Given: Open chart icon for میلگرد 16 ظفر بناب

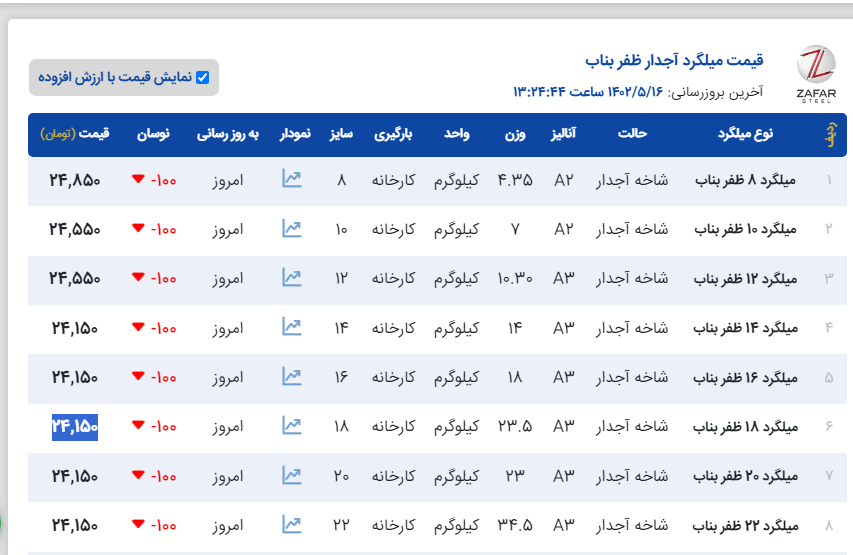Looking at the screenshot, I should pyautogui.click(x=292, y=376).
